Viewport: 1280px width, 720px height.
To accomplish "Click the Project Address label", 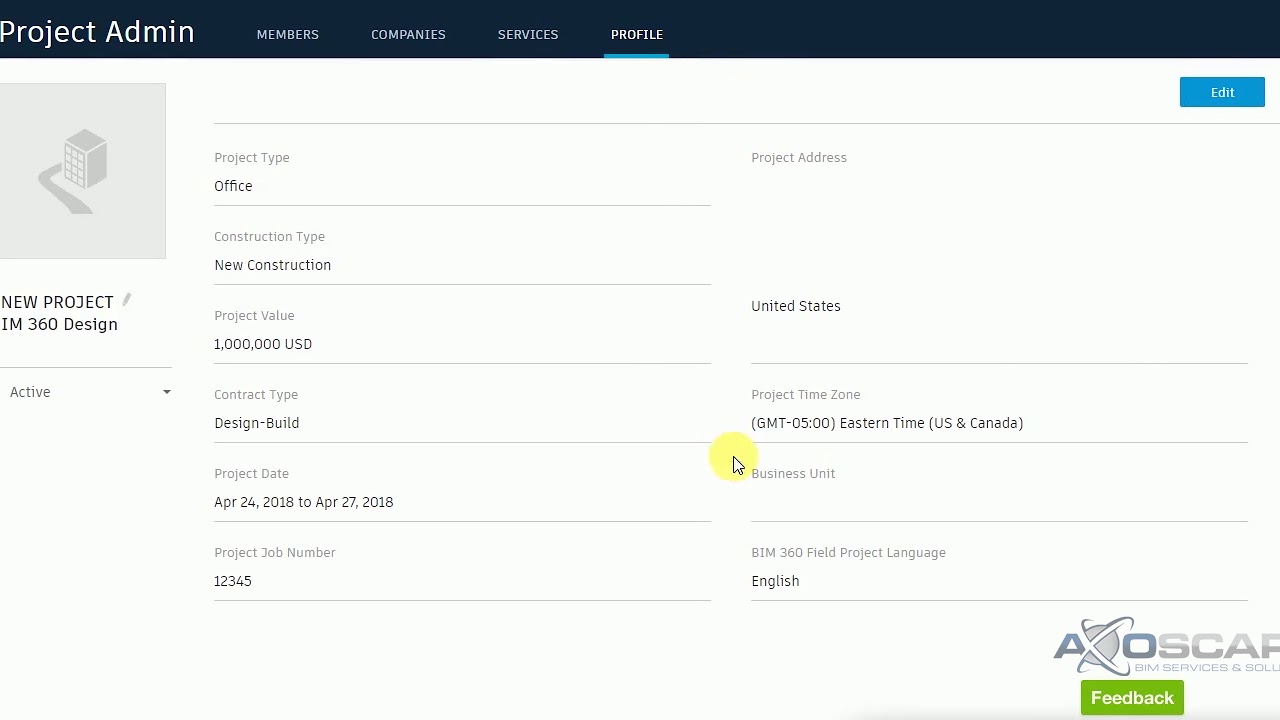I will tap(798, 158).
